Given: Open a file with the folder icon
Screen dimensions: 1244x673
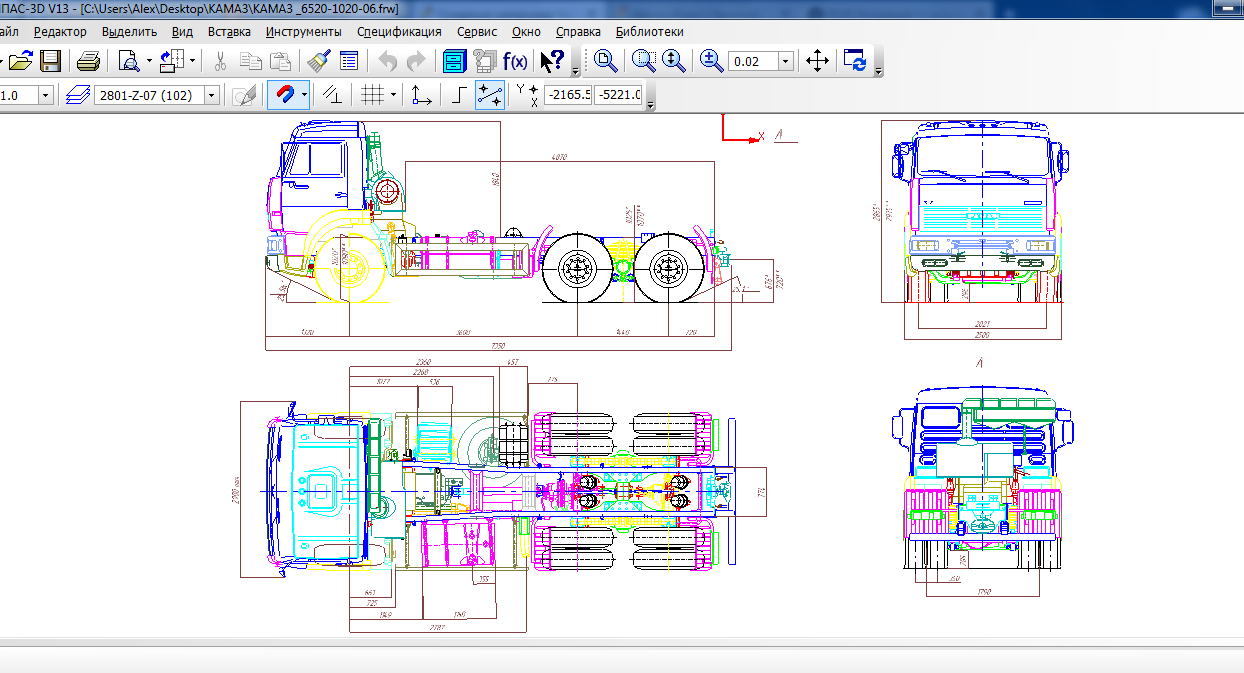Looking at the screenshot, I should pos(21,61).
